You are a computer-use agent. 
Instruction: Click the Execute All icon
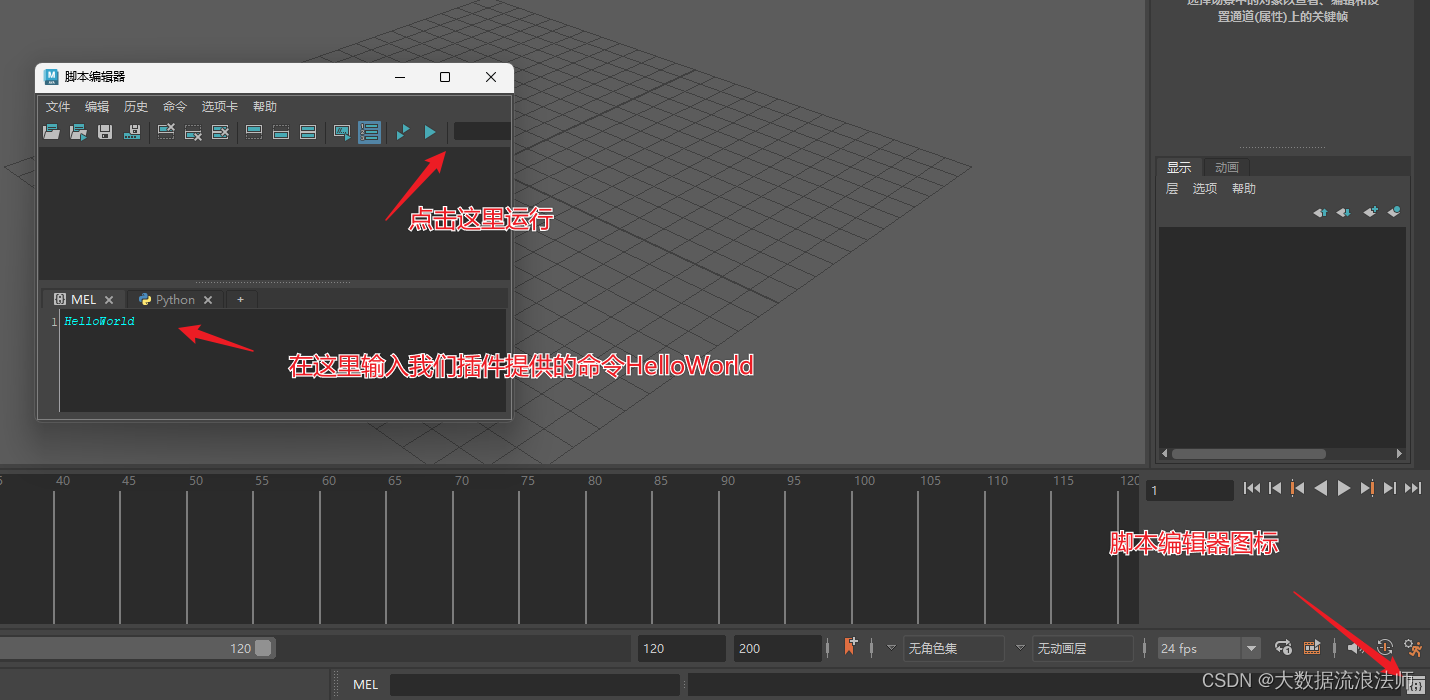tap(403, 132)
